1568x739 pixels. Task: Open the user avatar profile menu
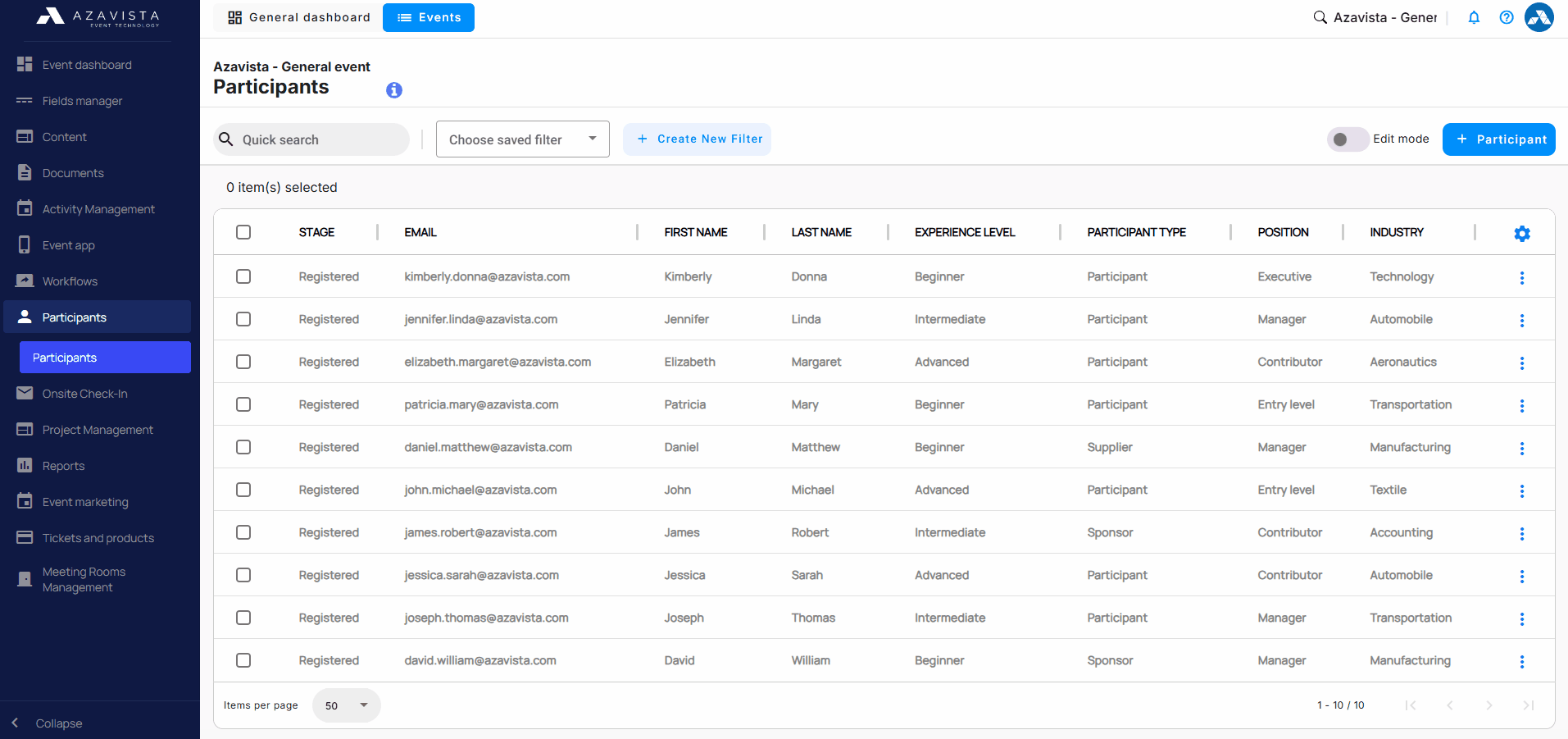point(1539,17)
